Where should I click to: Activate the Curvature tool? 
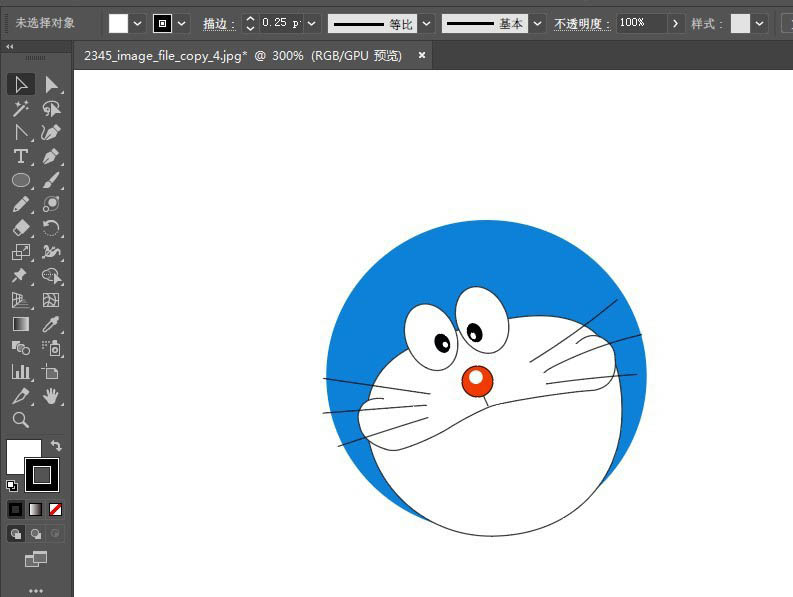51,133
